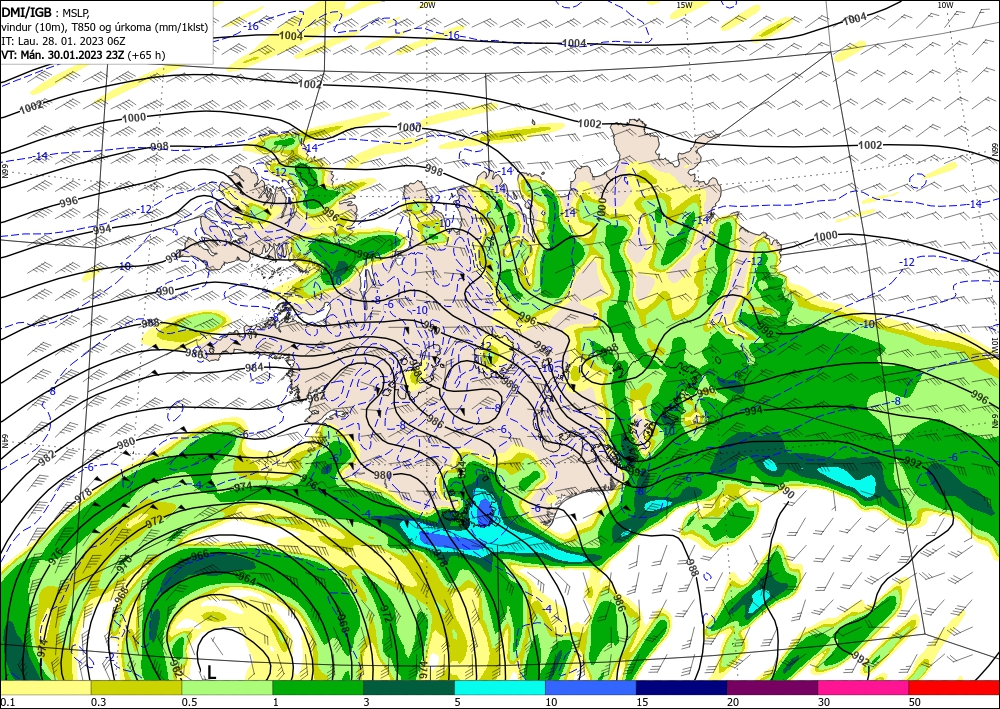Click the pale yellow 0.1–0.3 legend swatch
Screen dimensions: 1000x709
pyautogui.click(x=46, y=687)
